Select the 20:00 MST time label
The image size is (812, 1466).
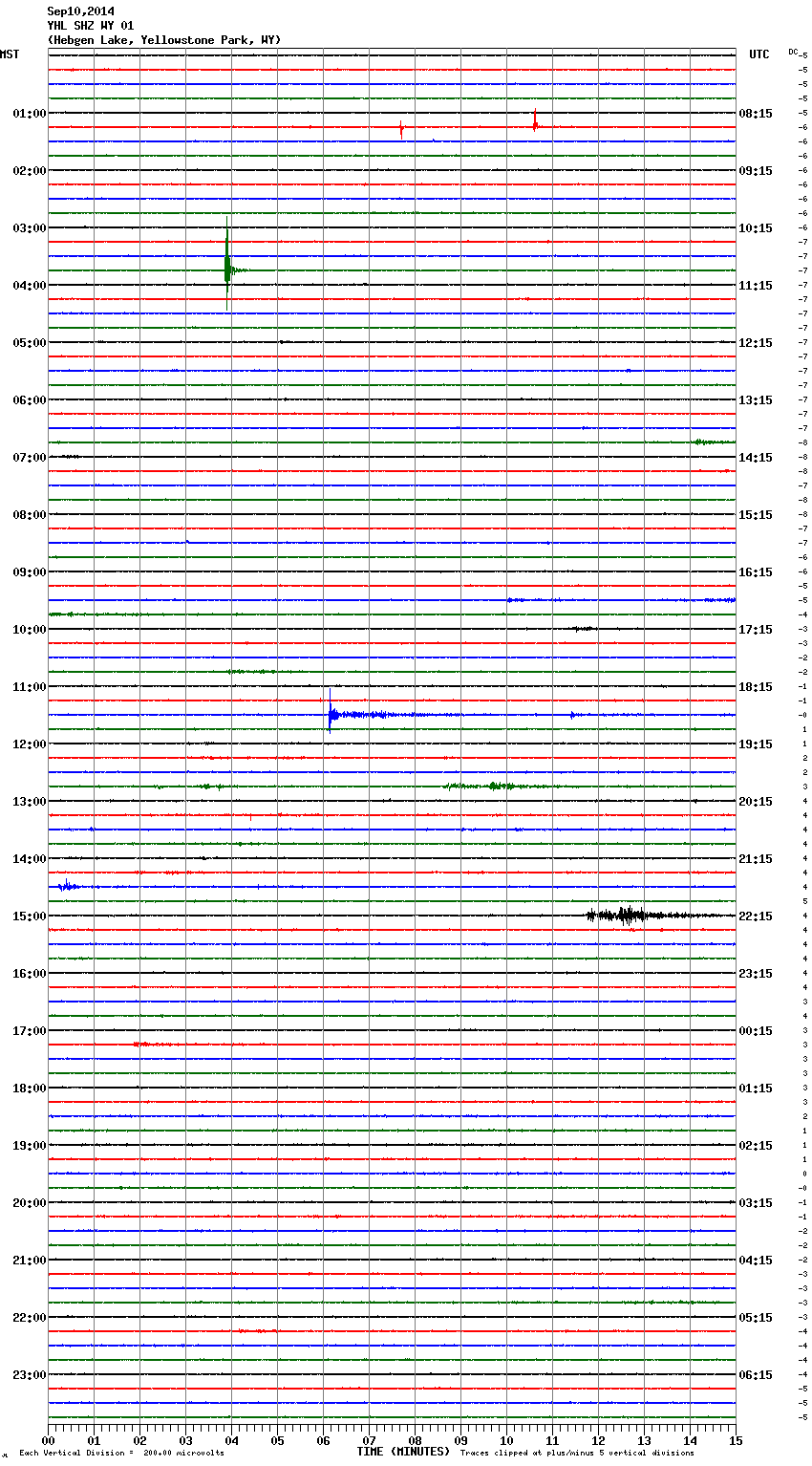(30, 1203)
